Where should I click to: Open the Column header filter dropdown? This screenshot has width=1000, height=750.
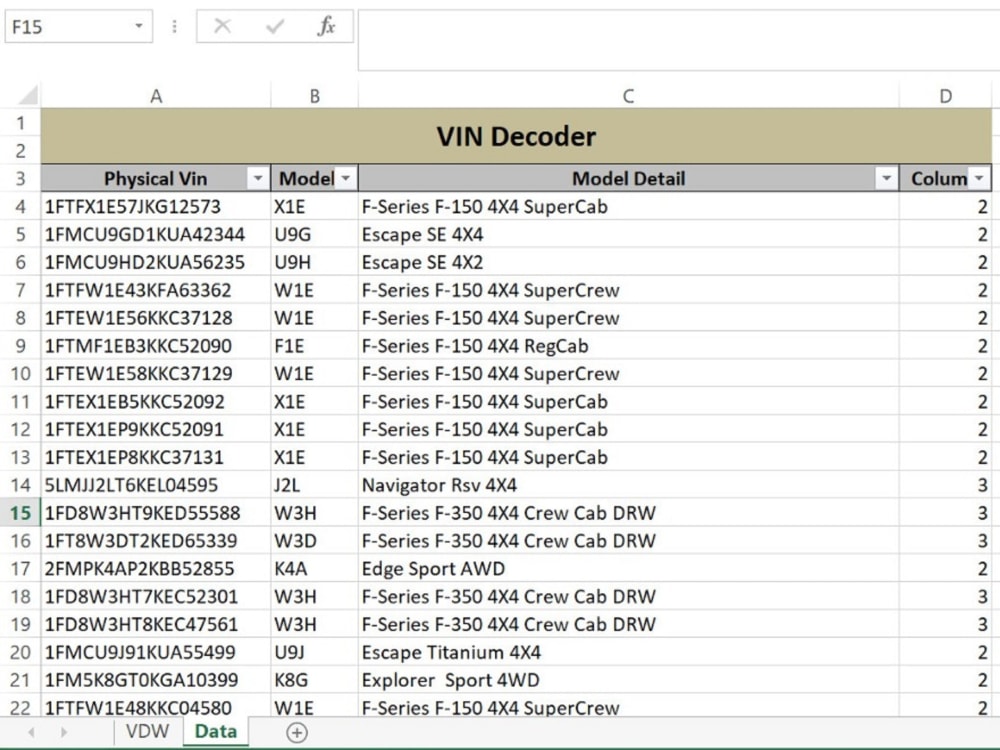[x=977, y=178]
